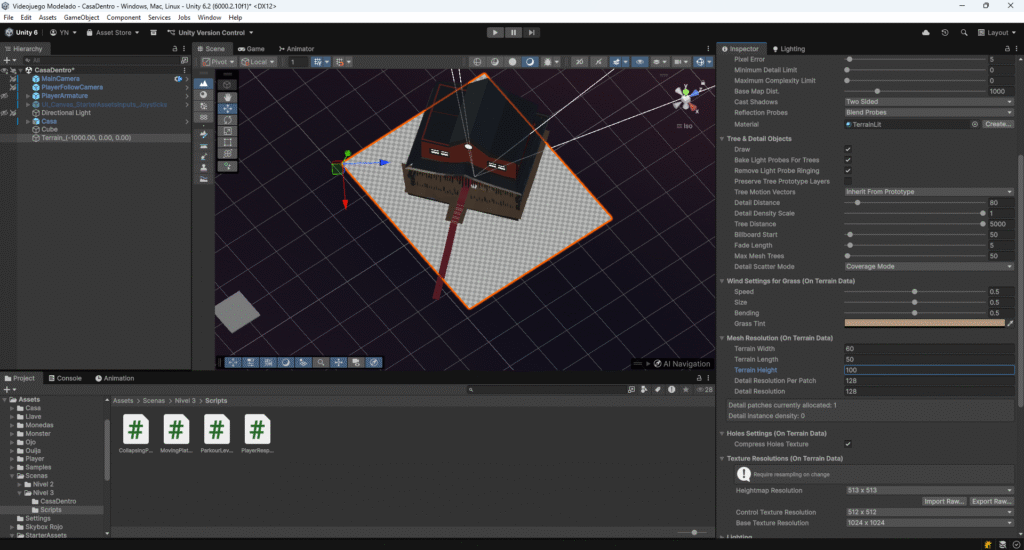Viewport: 1024px width, 550px height.
Task: Open the undo history icon
Action: pyautogui.click(x=945, y=32)
